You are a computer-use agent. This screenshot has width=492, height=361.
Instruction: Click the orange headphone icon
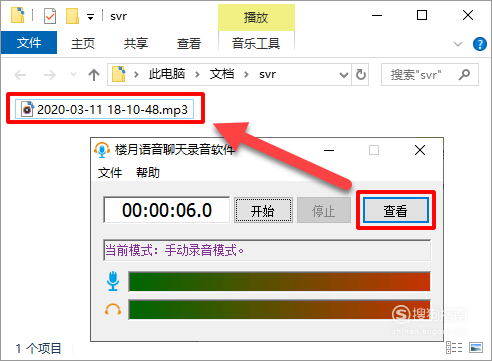coord(113,309)
